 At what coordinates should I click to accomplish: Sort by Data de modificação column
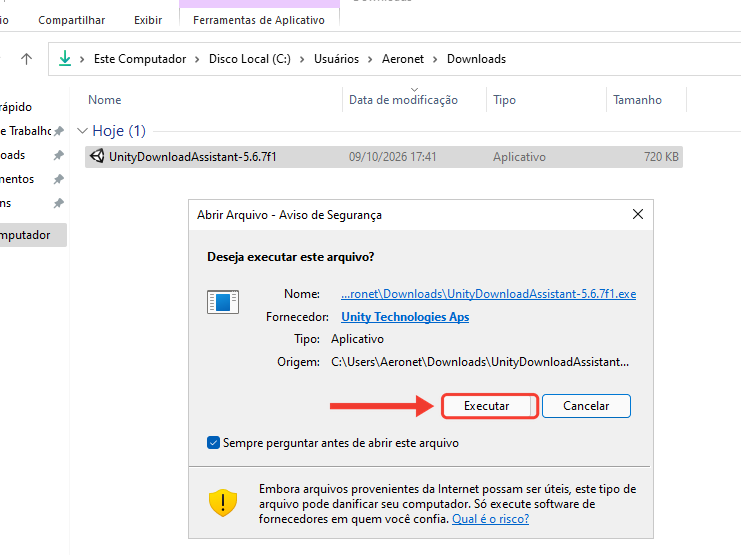tap(414, 100)
